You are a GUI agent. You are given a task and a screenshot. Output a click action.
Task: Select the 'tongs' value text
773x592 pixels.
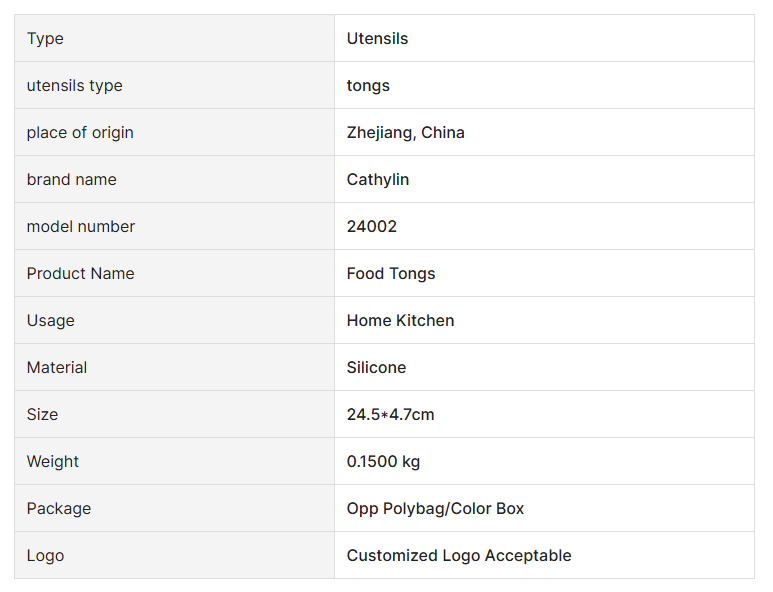(x=368, y=86)
